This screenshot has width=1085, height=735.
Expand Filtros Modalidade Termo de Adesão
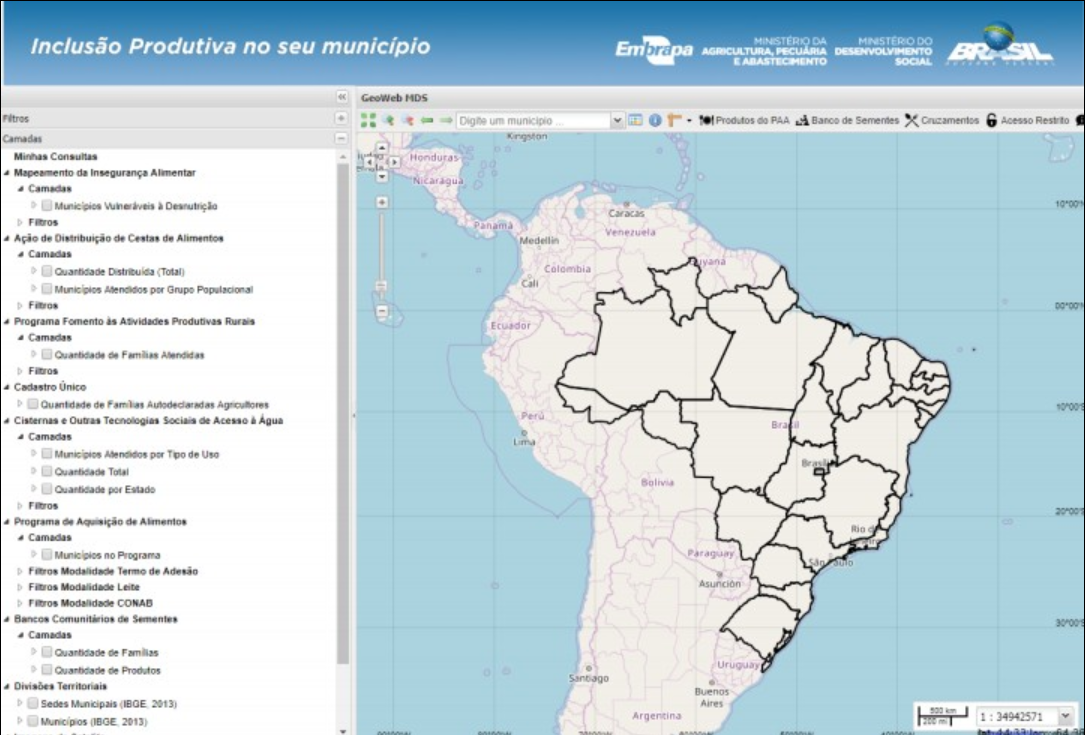[20, 572]
